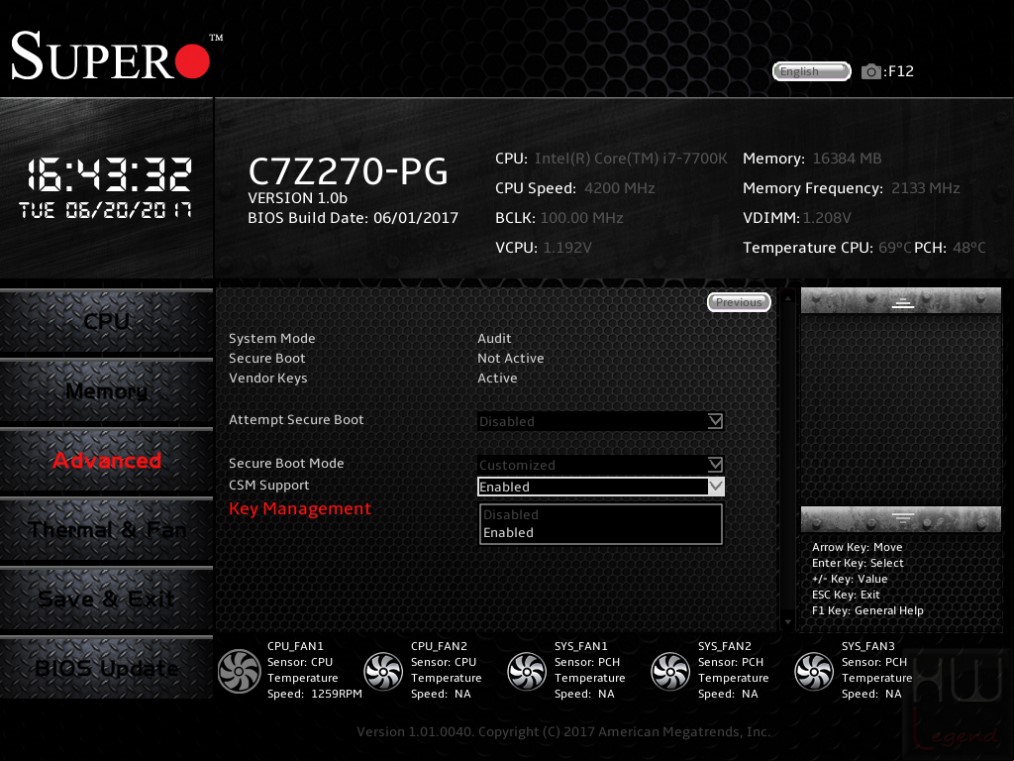The image size is (1014, 761).
Task: Click the American Megatrends copyright text
Action: point(563,732)
